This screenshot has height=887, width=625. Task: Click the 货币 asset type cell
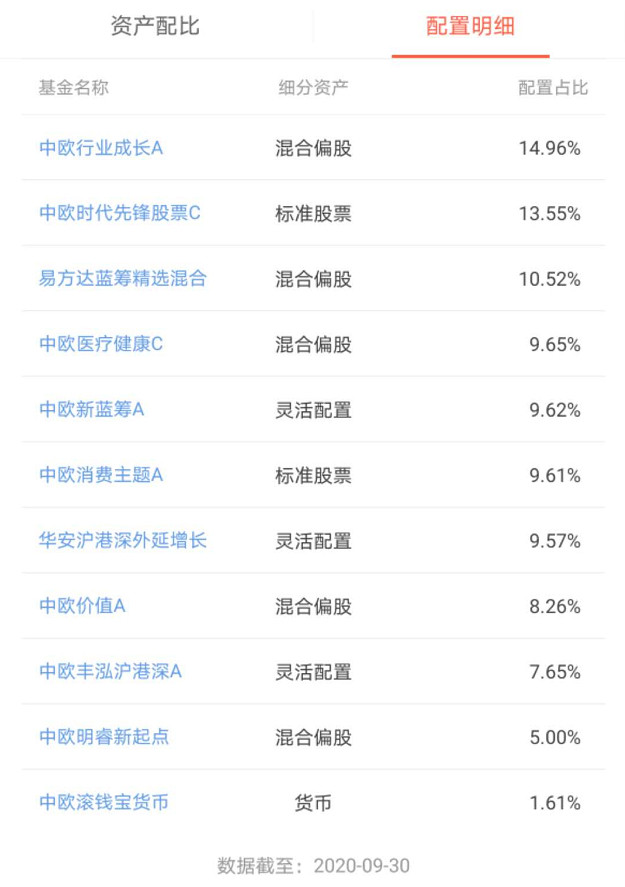[x=313, y=803]
